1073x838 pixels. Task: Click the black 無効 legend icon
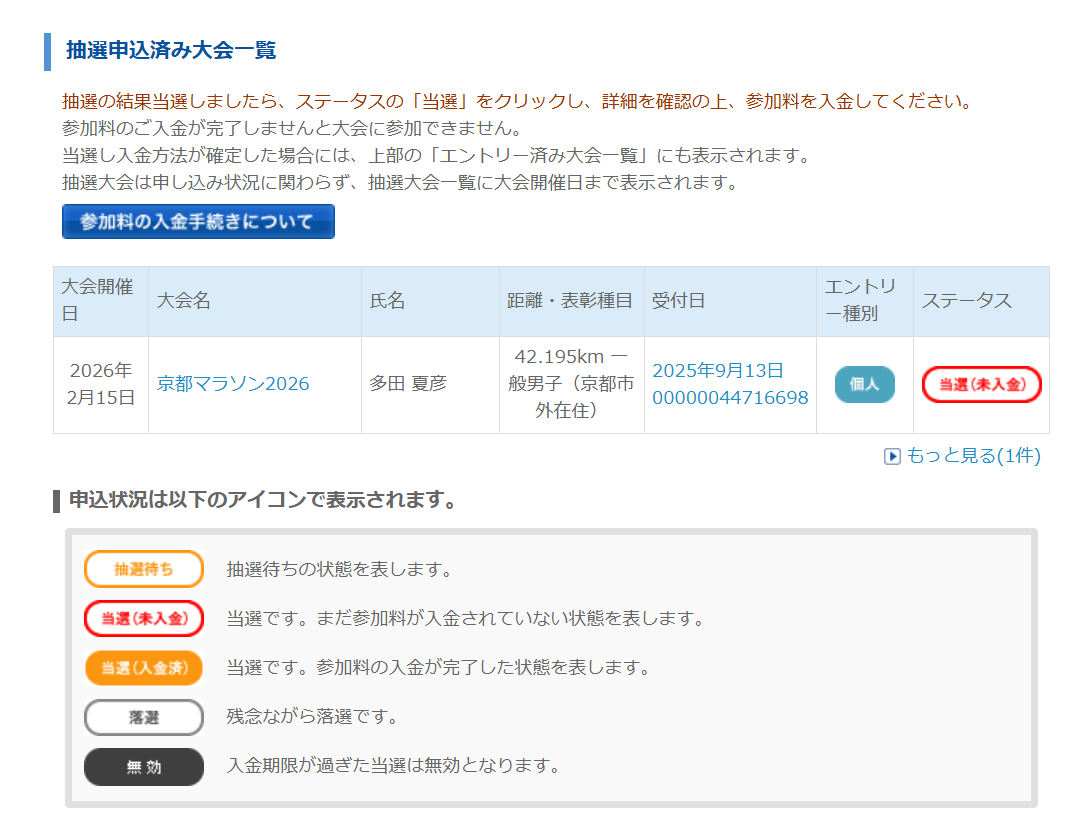(143, 767)
